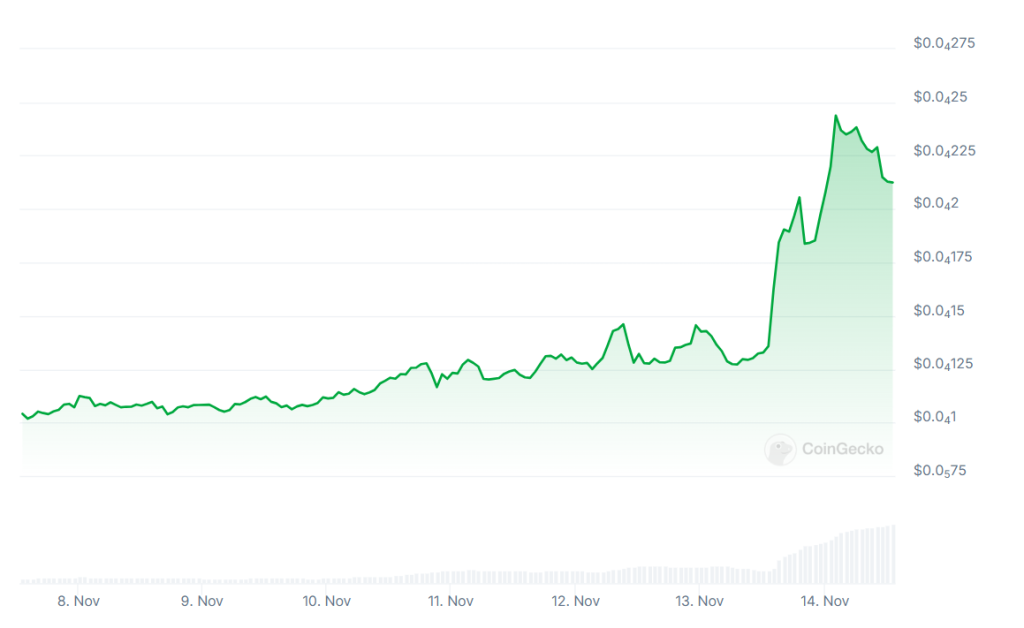
Task: Select the 9. Nov date label
Action: [x=202, y=601]
